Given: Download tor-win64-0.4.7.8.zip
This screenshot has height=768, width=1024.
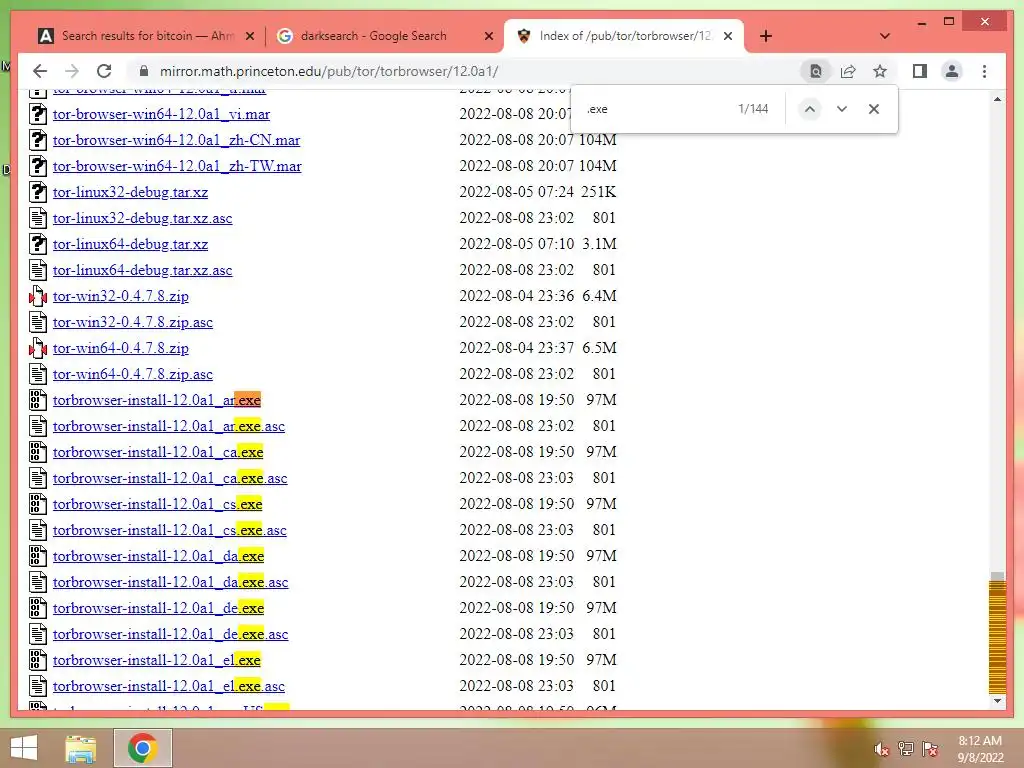Looking at the screenshot, I should point(121,349).
